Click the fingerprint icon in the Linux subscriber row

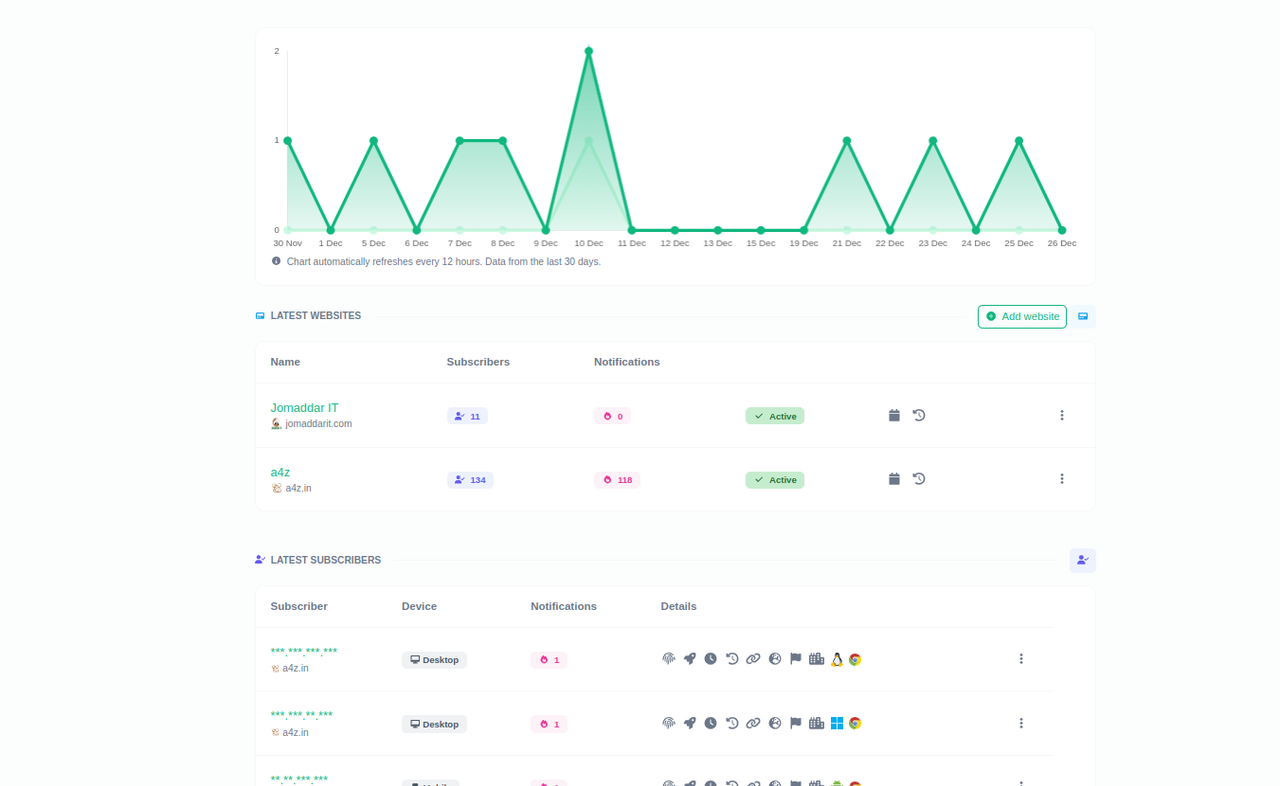pyautogui.click(x=669, y=659)
